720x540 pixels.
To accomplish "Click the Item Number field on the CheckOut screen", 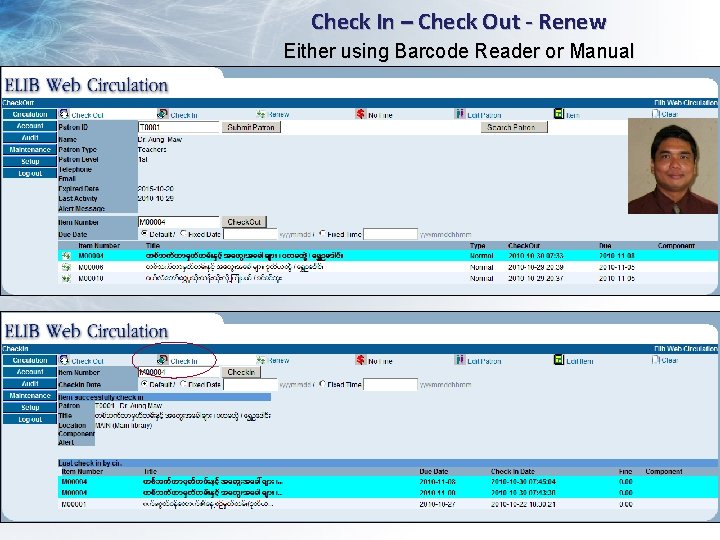I will tap(179, 222).
